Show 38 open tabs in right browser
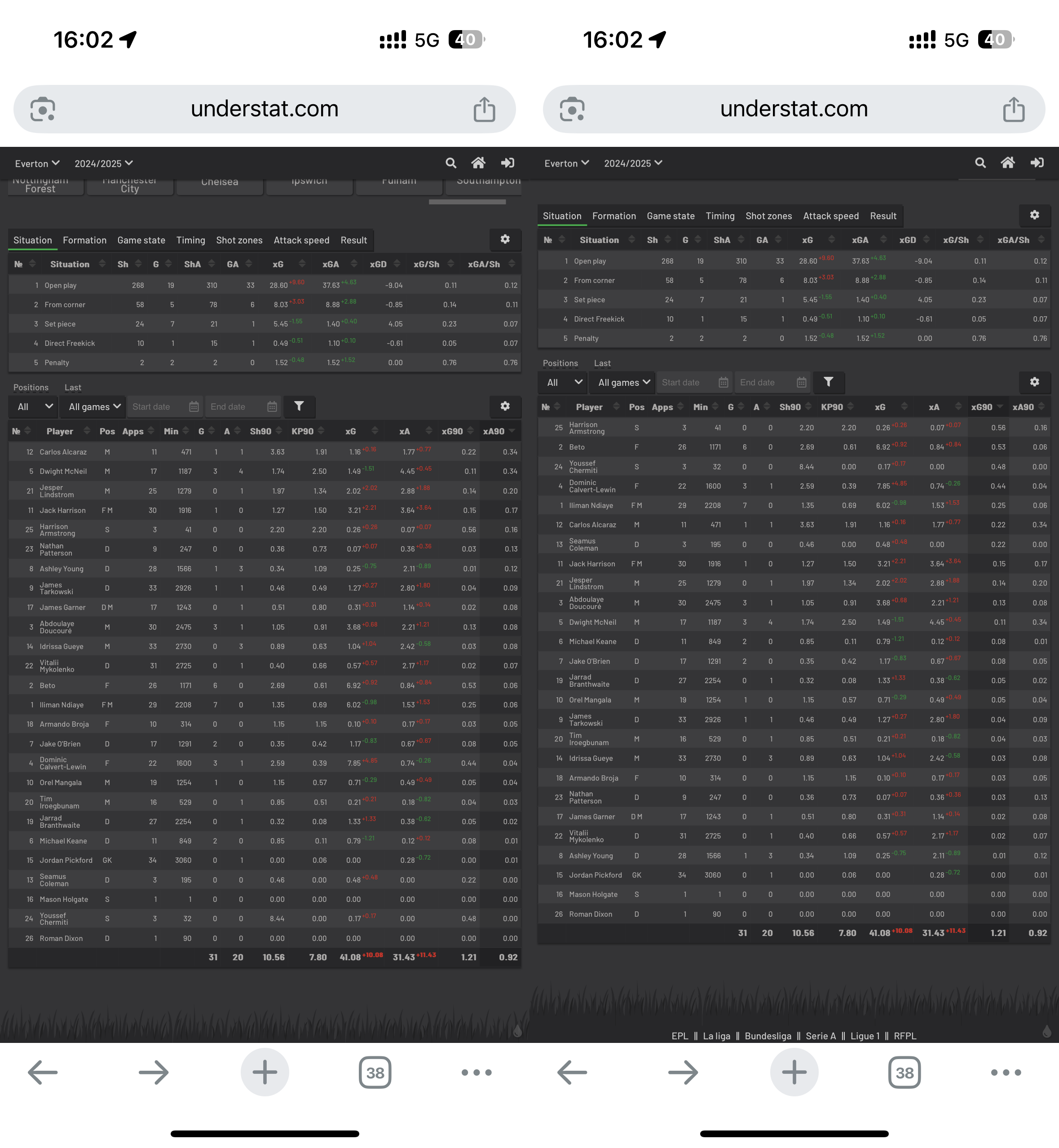The width and height of the screenshot is (1059, 1148). tap(905, 1073)
